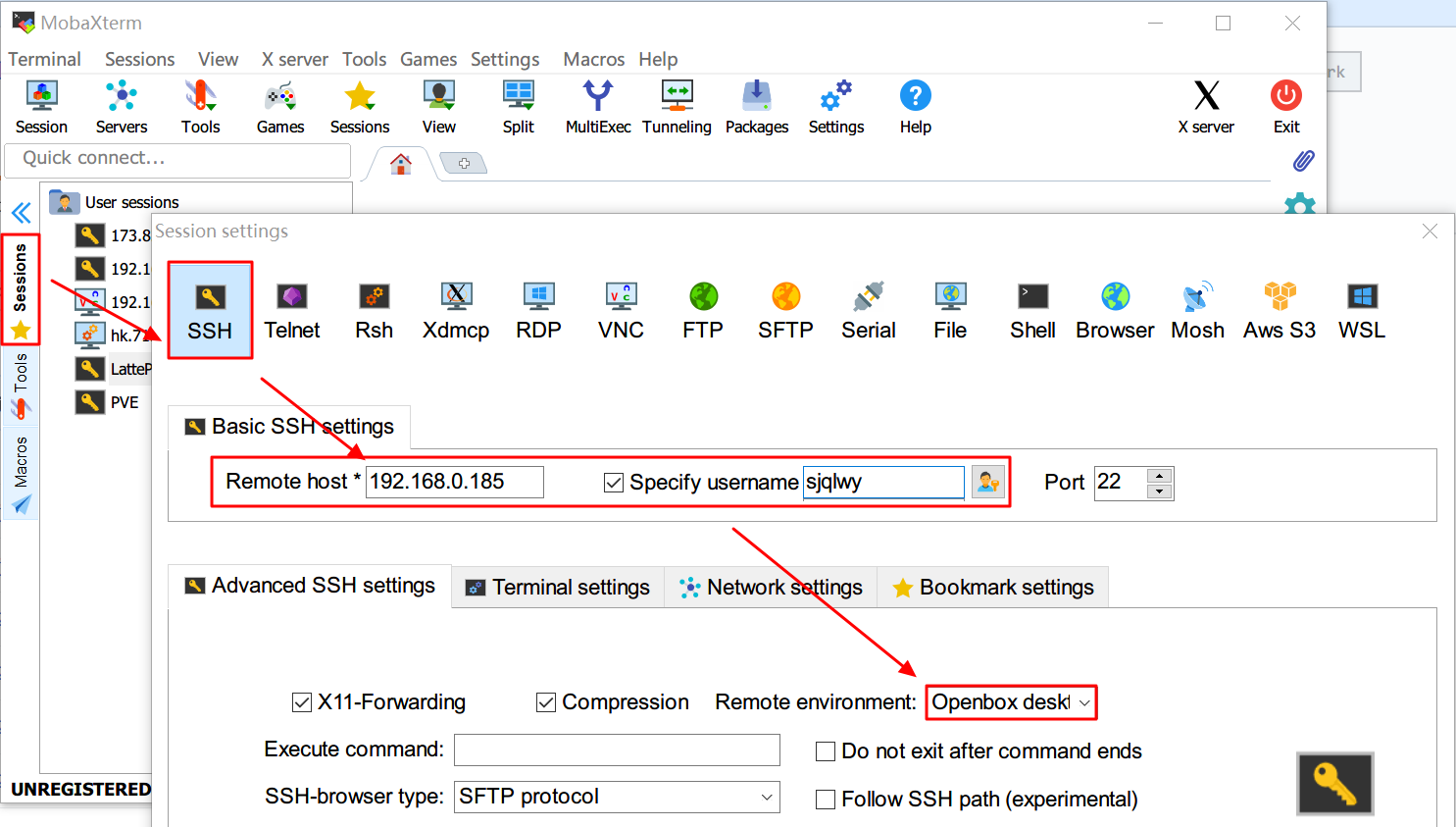Switch to the Terminal settings tab
The width and height of the screenshot is (1456, 827).
pyautogui.click(x=558, y=588)
